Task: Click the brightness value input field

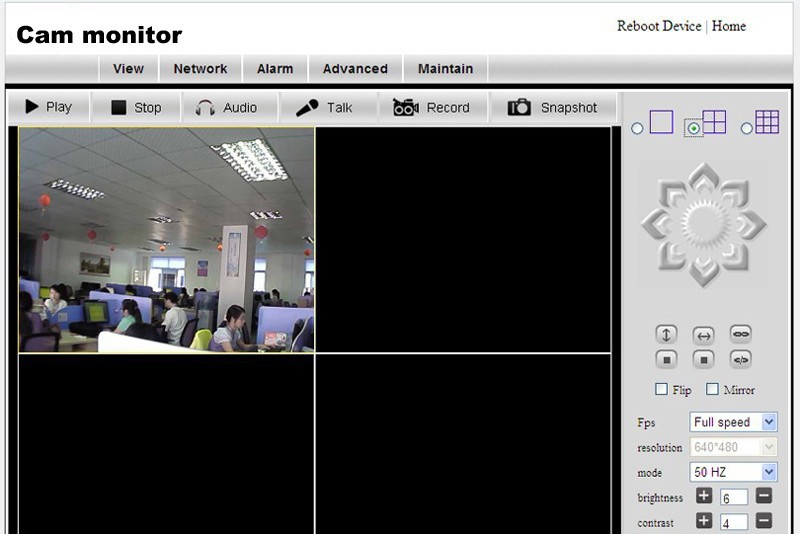Action: click(733, 497)
